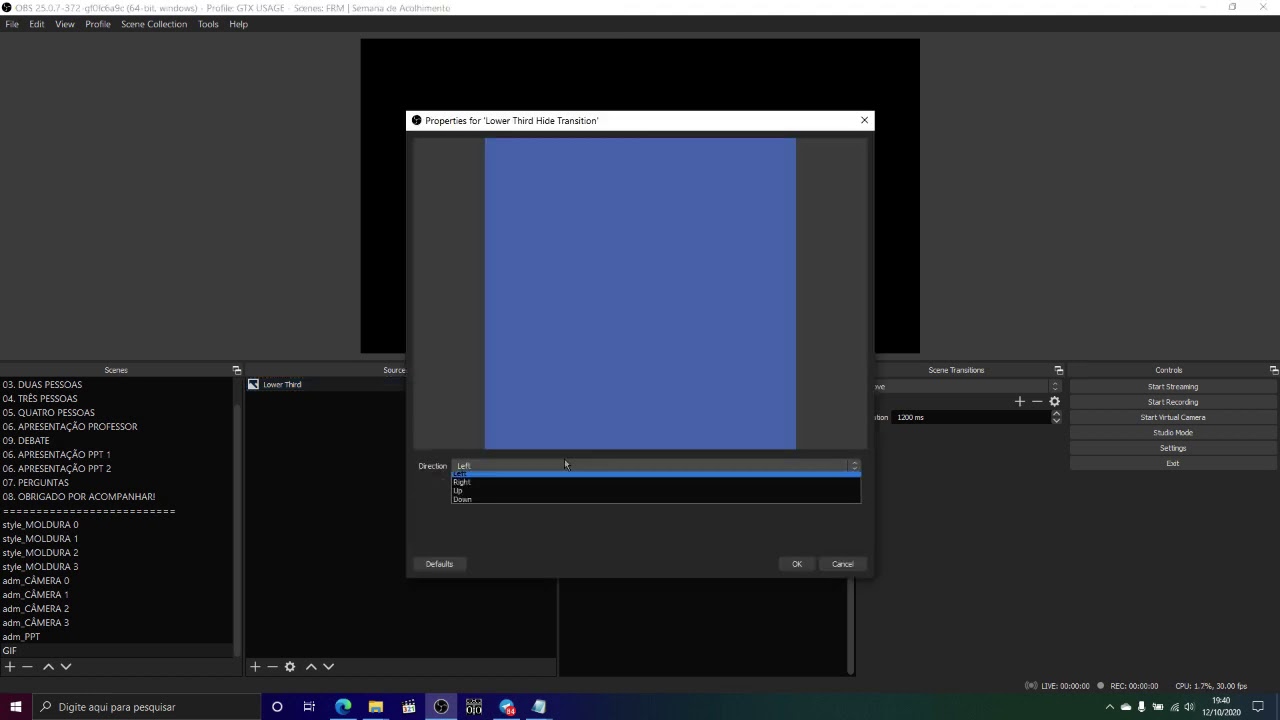Viewport: 1280px width, 720px height.
Task: Add a scene transition with the plus icon
Action: pyautogui.click(x=1019, y=401)
